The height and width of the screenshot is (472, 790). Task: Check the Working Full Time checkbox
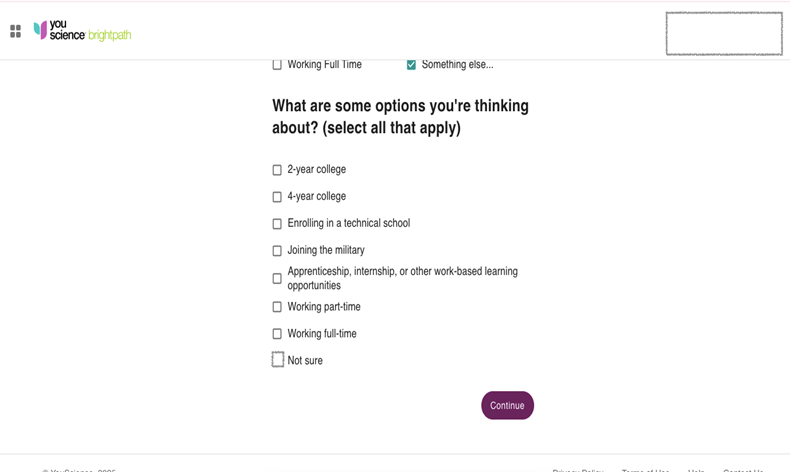[277, 65]
